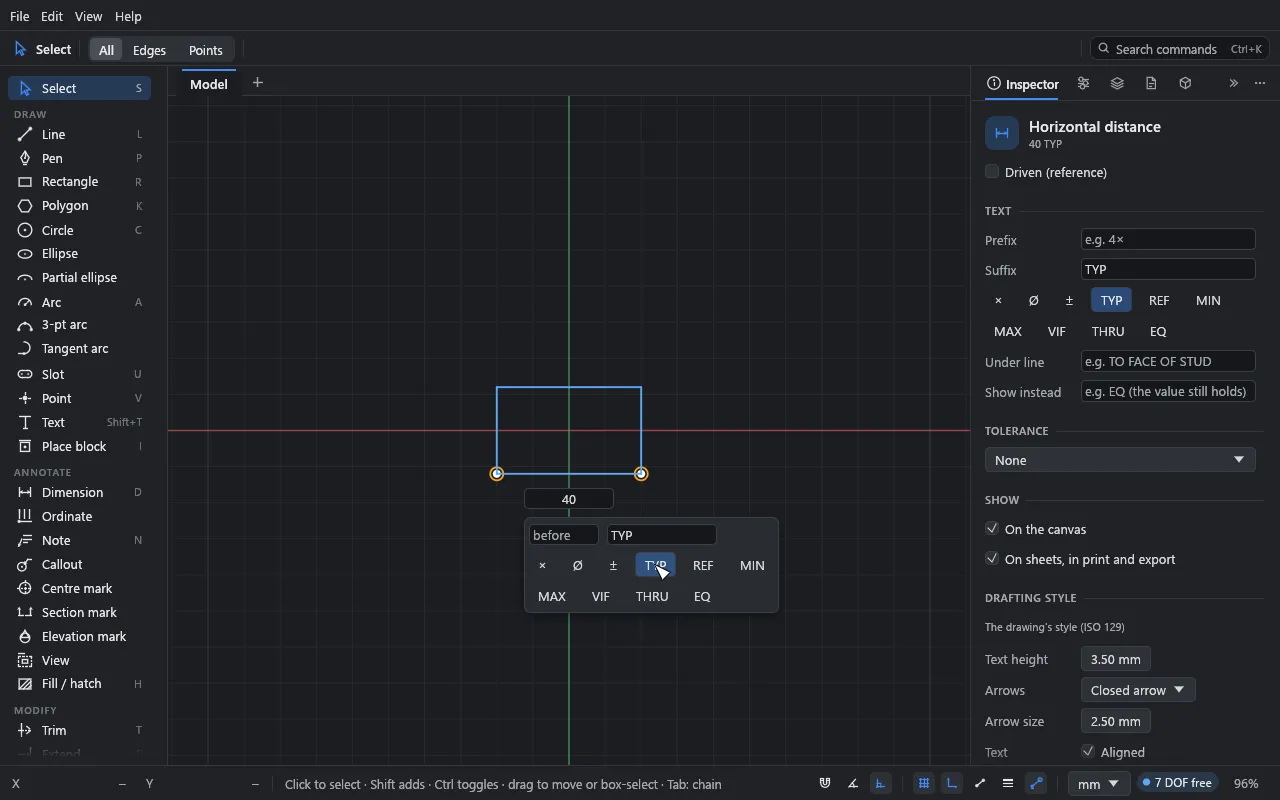Choose the View tool
The width and height of the screenshot is (1280, 800).
coord(80,660)
